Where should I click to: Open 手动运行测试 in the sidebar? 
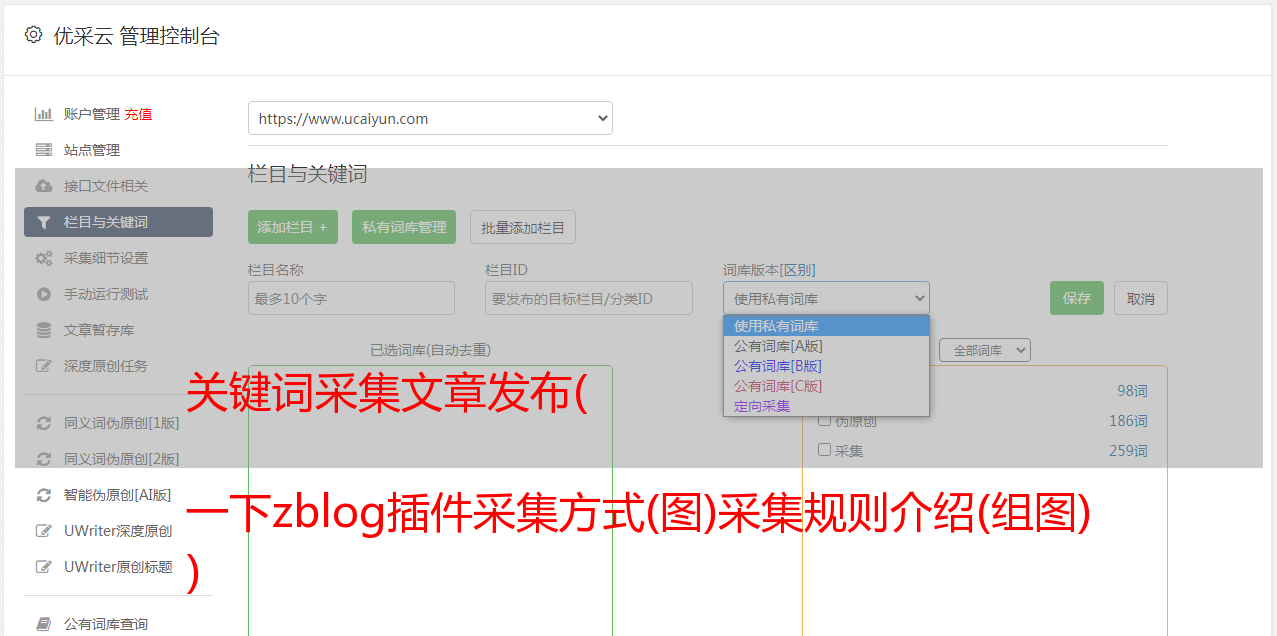tap(106, 294)
